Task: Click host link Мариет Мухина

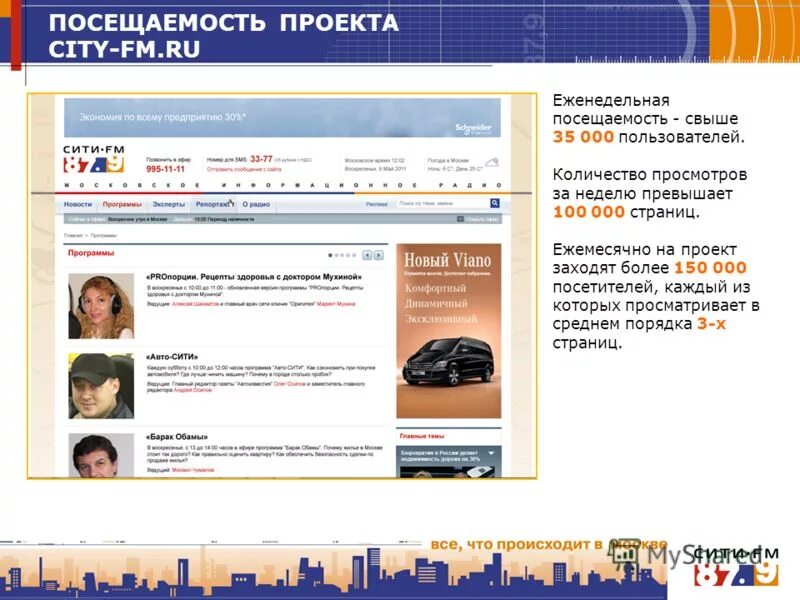Action: (x=336, y=304)
